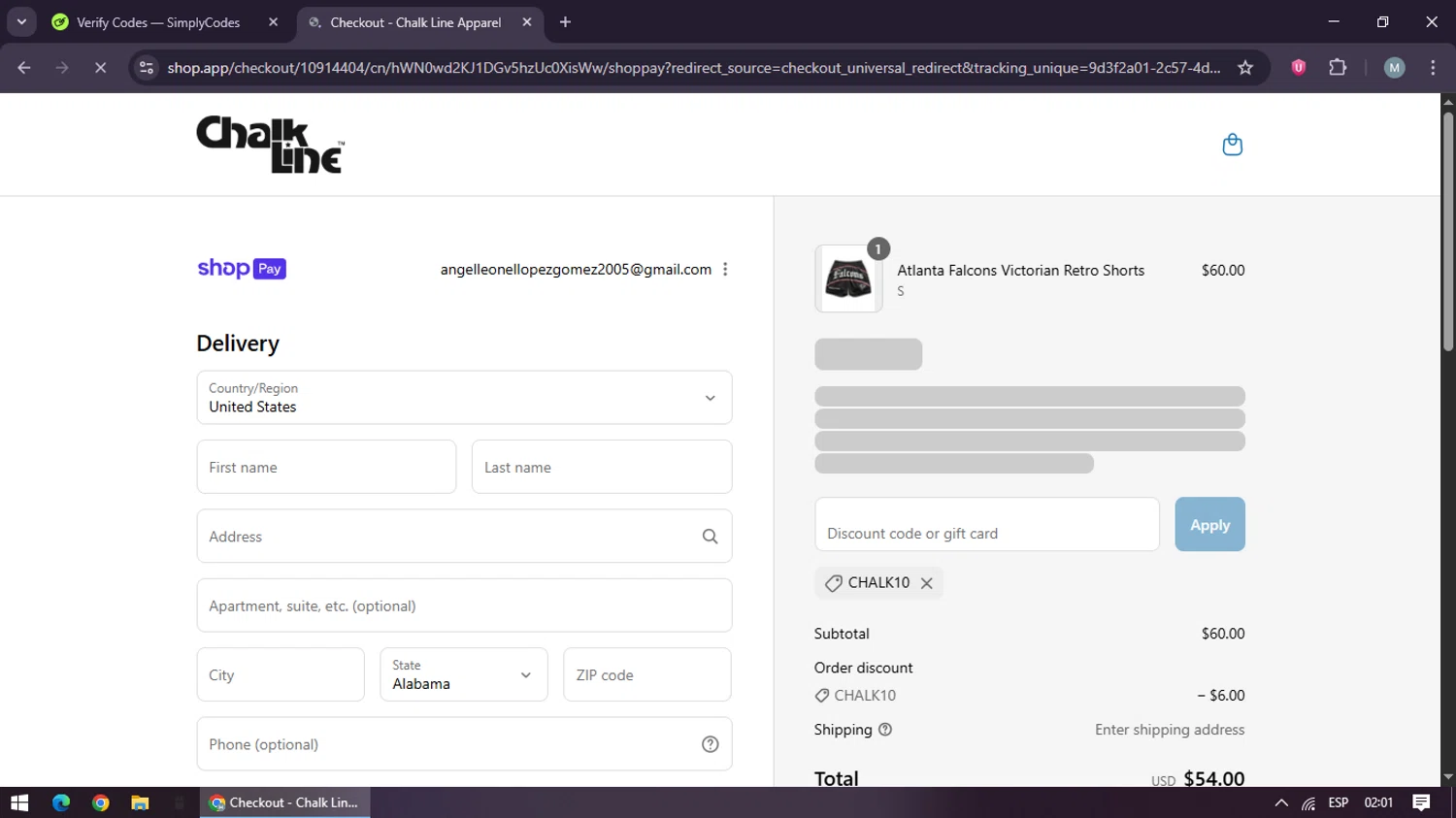Click the account email address text
1456x818 pixels.
(x=576, y=270)
